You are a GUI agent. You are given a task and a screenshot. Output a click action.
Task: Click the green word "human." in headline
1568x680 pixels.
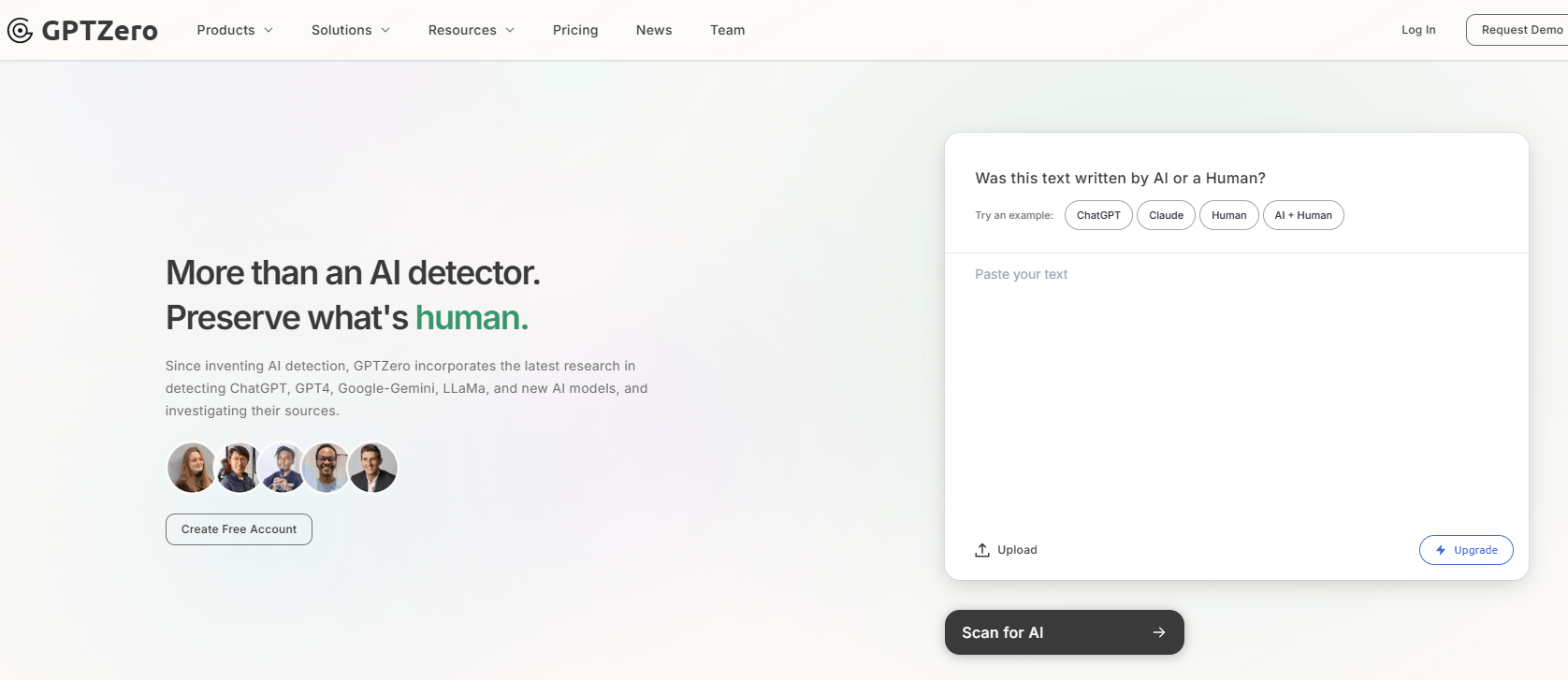(472, 318)
